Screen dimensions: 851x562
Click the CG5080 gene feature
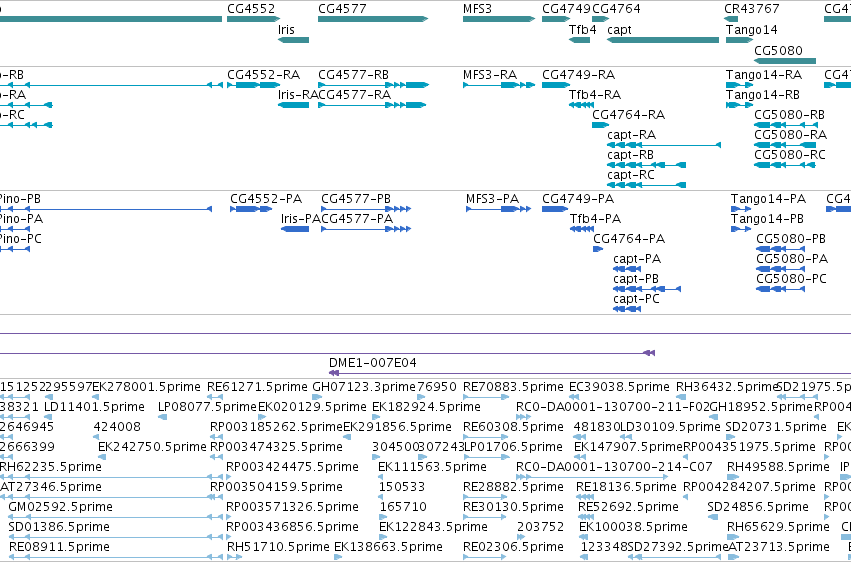pyautogui.click(x=785, y=61)
